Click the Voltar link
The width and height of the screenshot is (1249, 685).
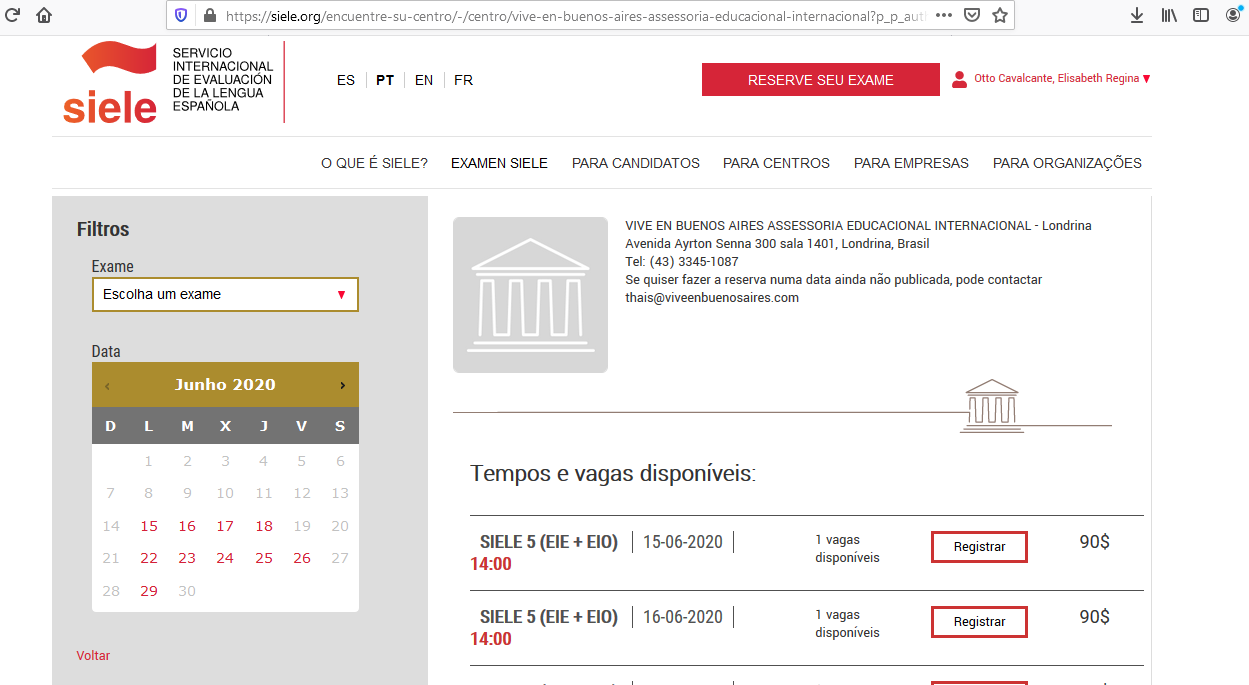tap(93, 656)
